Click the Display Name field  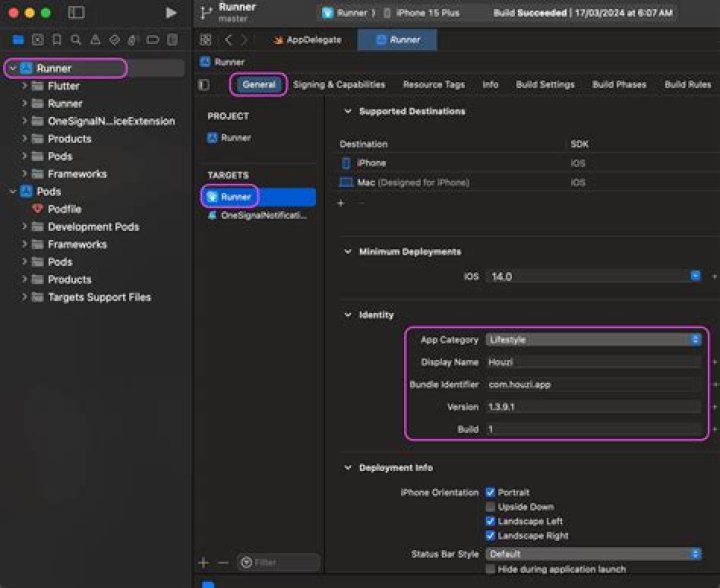tap(593, 362)
